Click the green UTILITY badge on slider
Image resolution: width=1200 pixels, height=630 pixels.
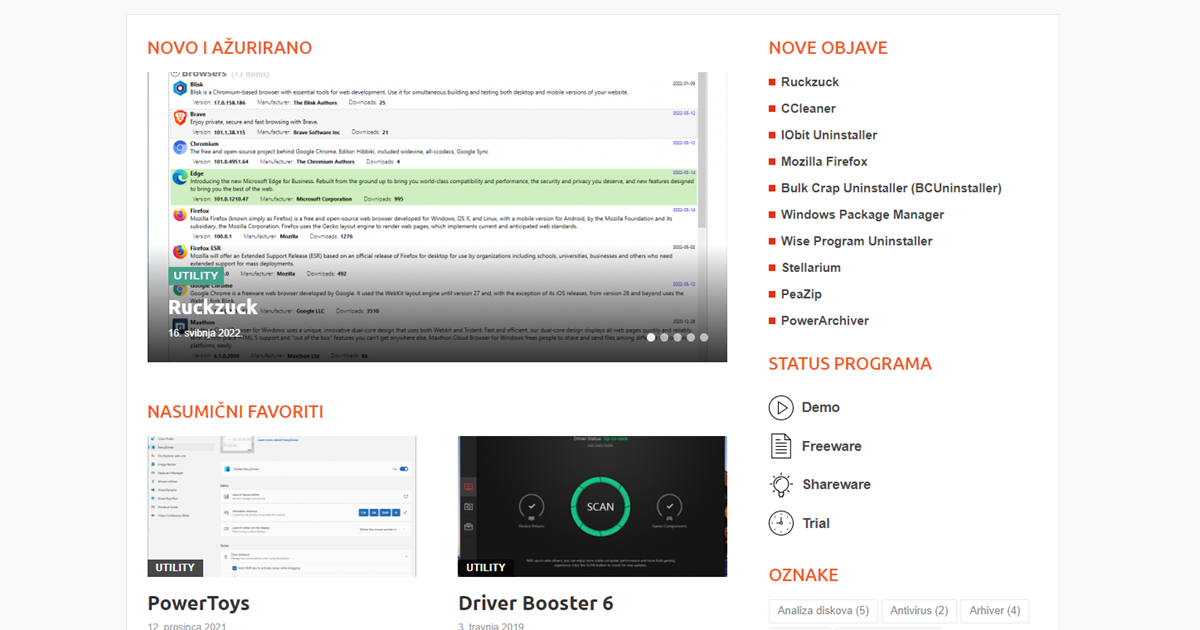point(196,276)
